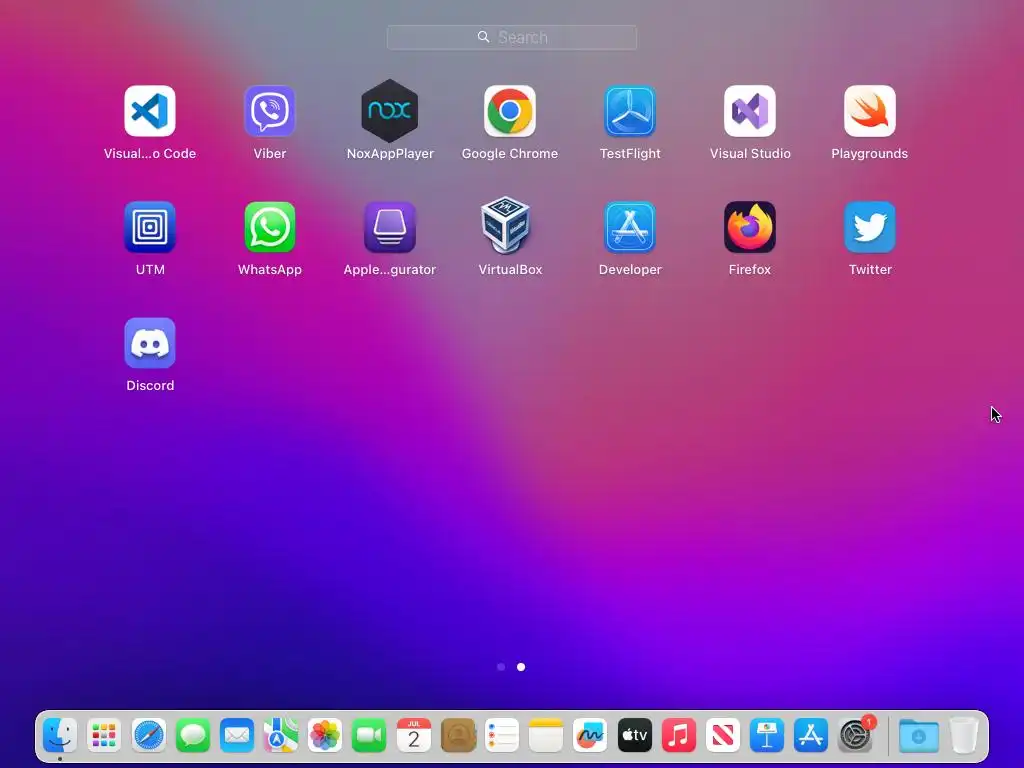Click the Launchpad icon in the Dock
The image size is (1024, 768).
click(x=104, y=735)
